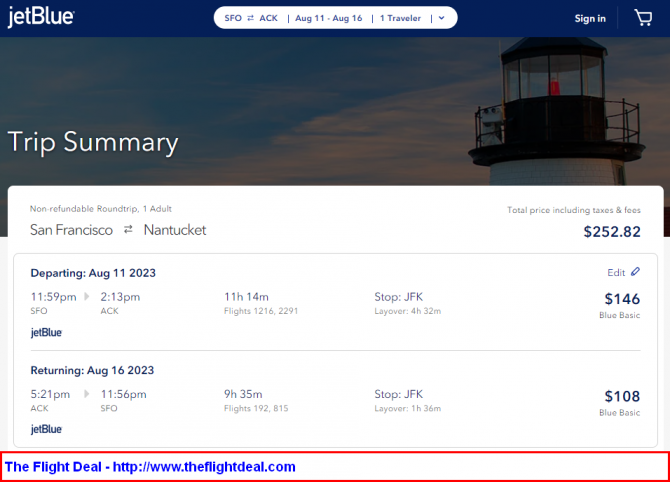
Task: Click 1 Traveler in search pill
Action: click(400, 18)
